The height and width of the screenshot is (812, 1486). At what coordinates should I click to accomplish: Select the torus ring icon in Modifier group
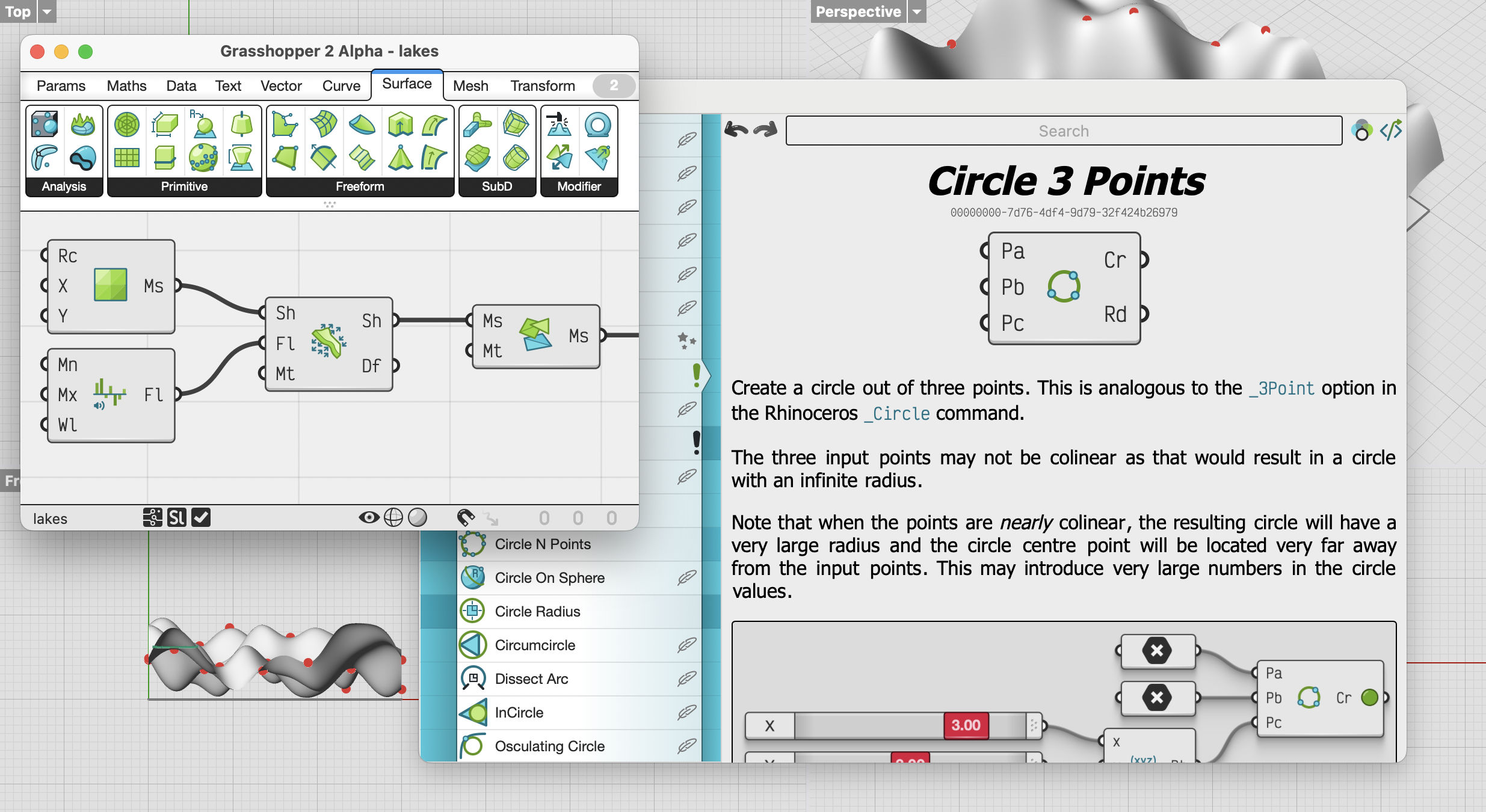click(597, 125)
